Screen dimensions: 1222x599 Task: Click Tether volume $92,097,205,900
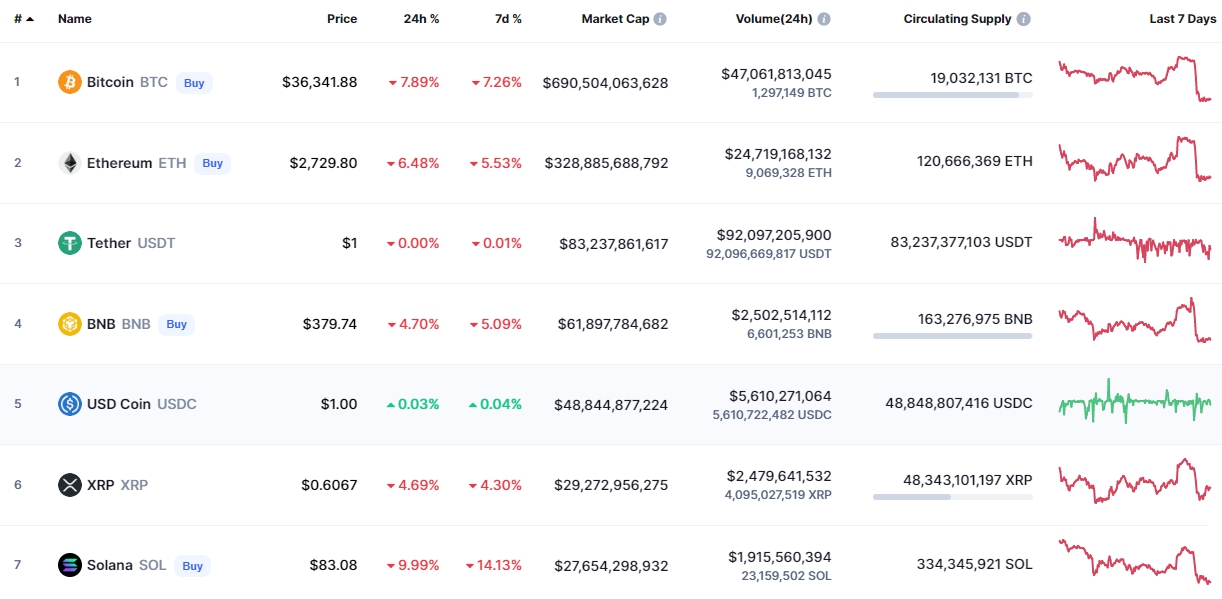[774, 235]
